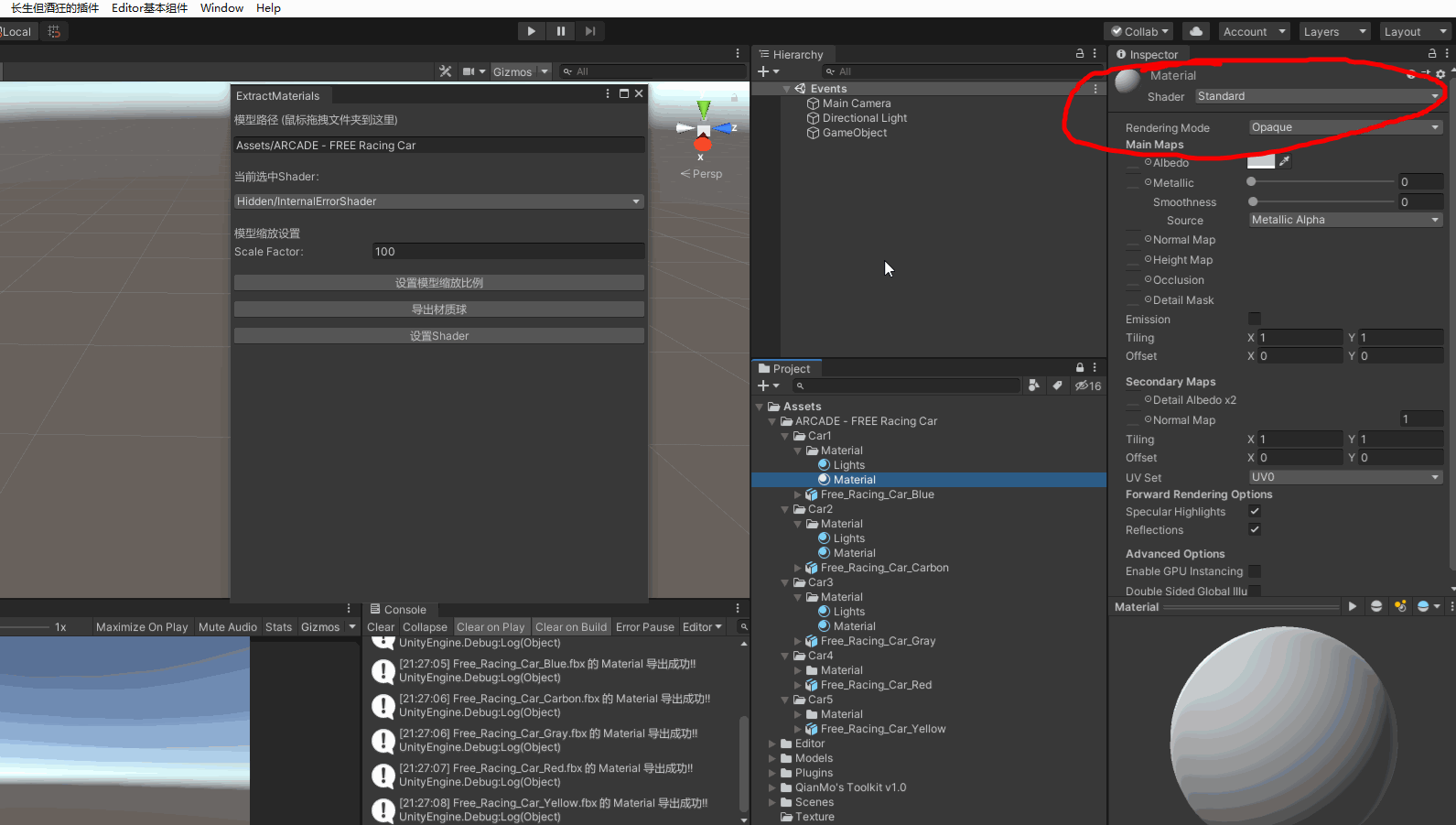Toggle Clear on Build in Console

tap(571, 627)
